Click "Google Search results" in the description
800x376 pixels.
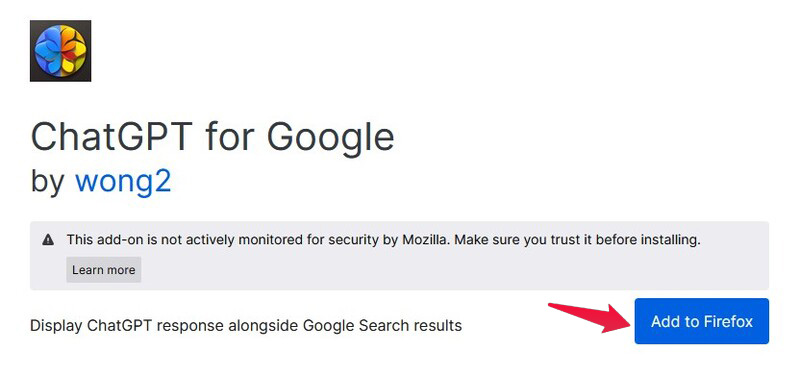383,325
